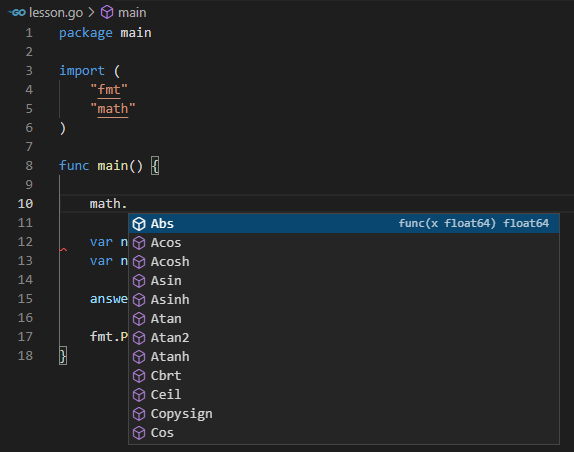The width and height of the screenshot is (574, 452).
Task: Click func keyword on line 8
Action: click(74, 166)
